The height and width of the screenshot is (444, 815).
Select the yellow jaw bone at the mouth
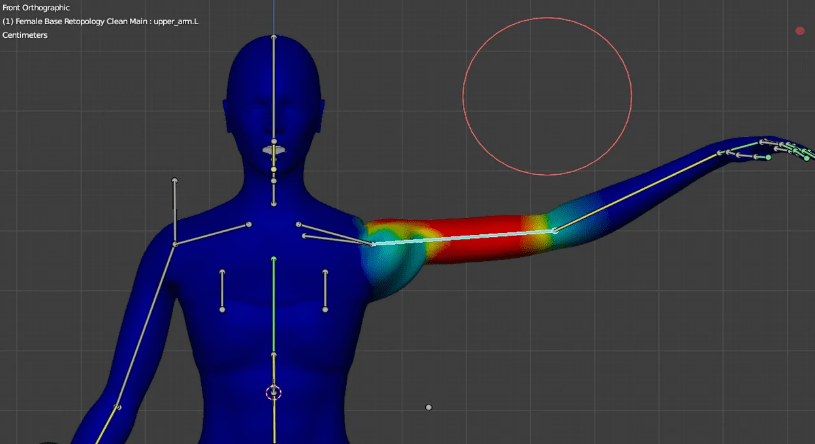(x=274, y=159)
